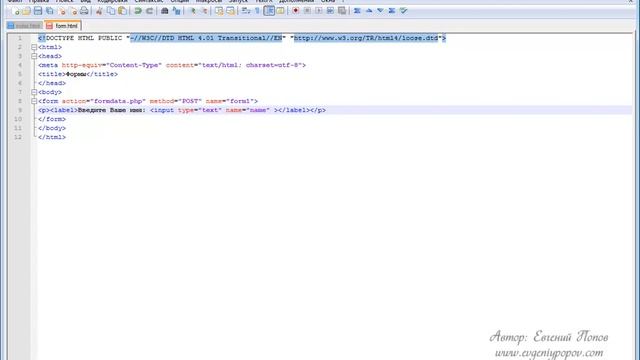Image resolution: width=640 pixels, height=360 pixels.
Task: Click the Redo toolbar icon
Action: pyautogui.click(x=149, y=11)
